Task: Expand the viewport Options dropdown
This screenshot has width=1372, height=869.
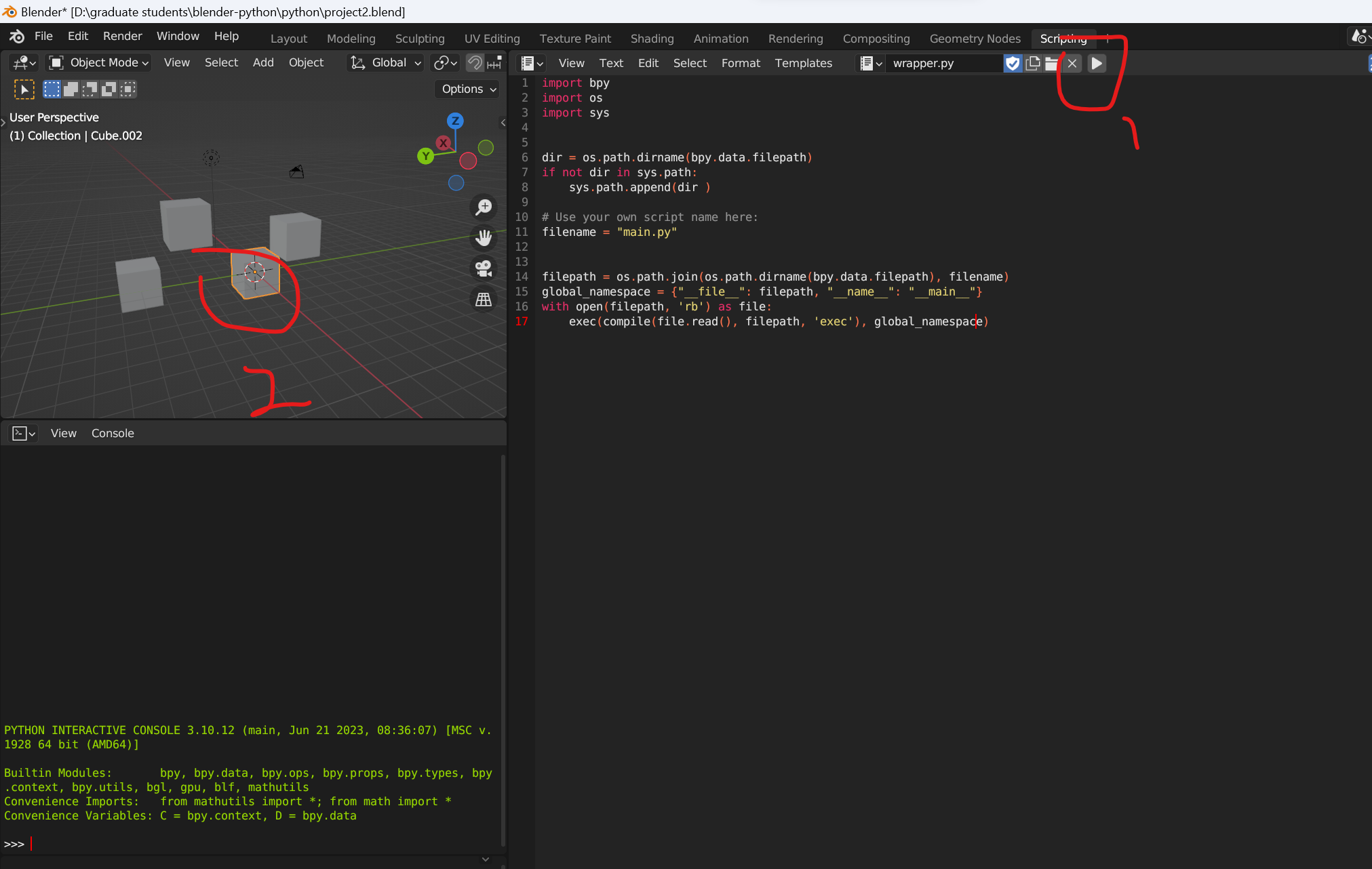Action: point(468,89)
